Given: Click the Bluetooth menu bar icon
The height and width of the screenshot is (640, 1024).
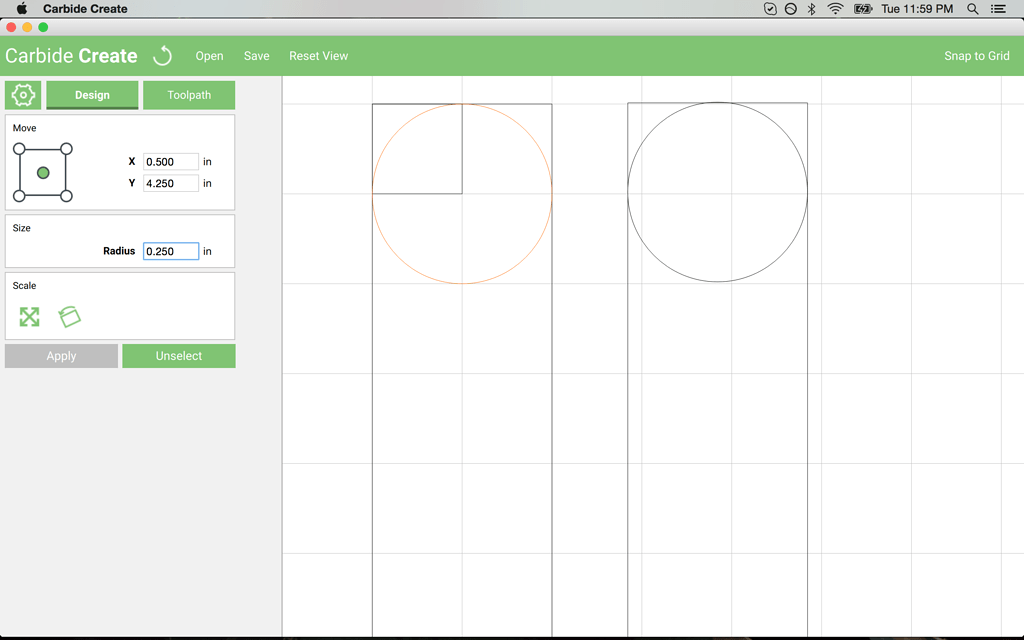Looking at the screenshot, I should 811,8.
